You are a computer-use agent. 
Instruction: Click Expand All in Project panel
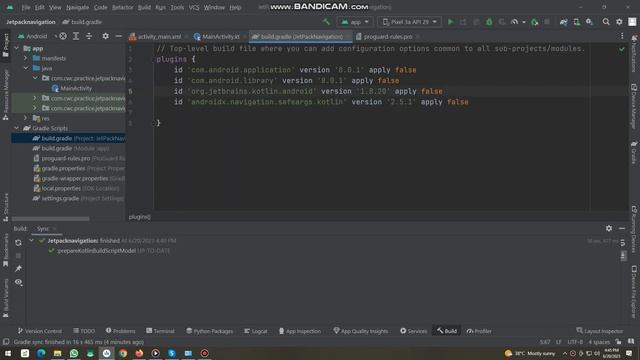click(76, 36)
